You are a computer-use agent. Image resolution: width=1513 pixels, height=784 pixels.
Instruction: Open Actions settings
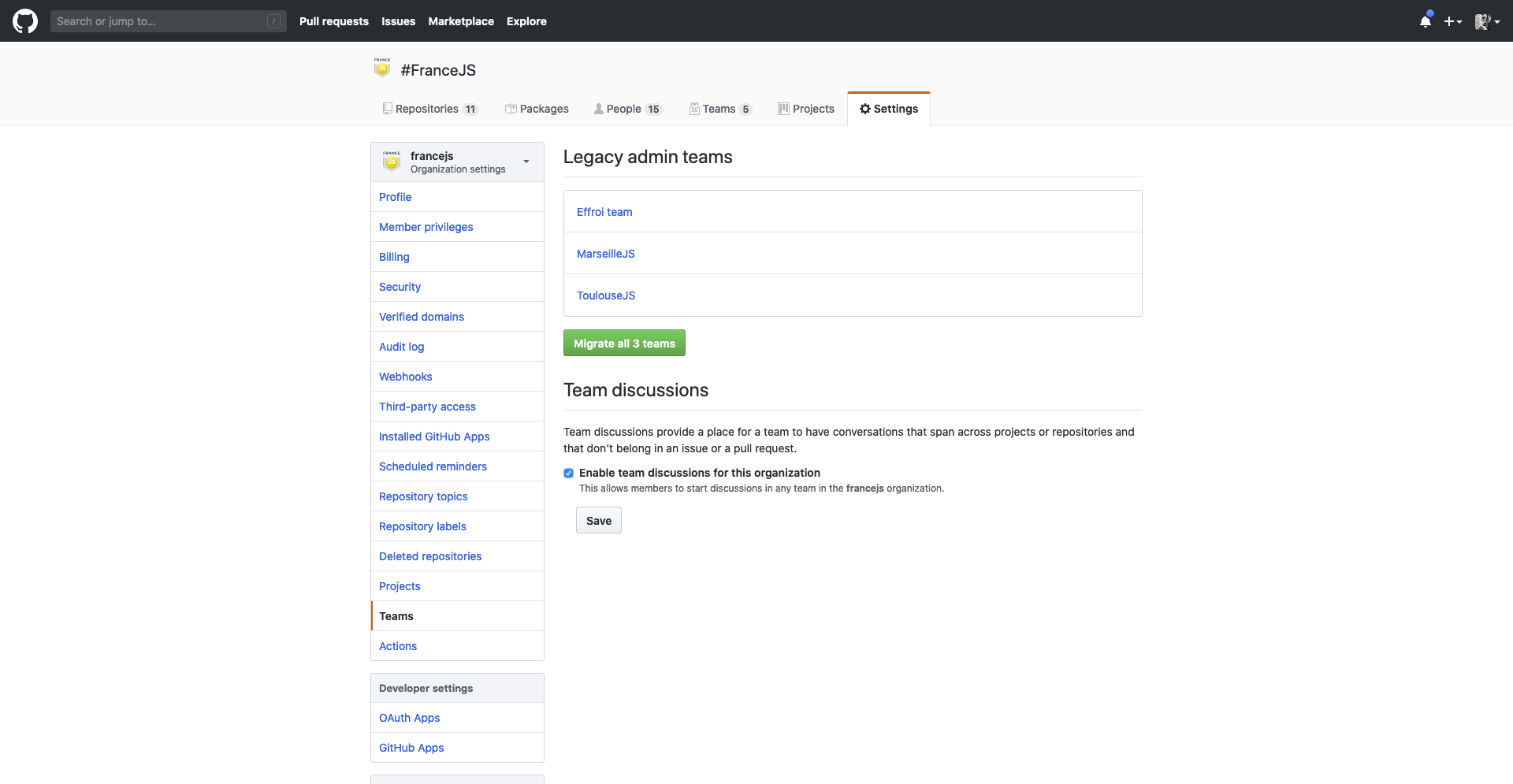[457, 646]
